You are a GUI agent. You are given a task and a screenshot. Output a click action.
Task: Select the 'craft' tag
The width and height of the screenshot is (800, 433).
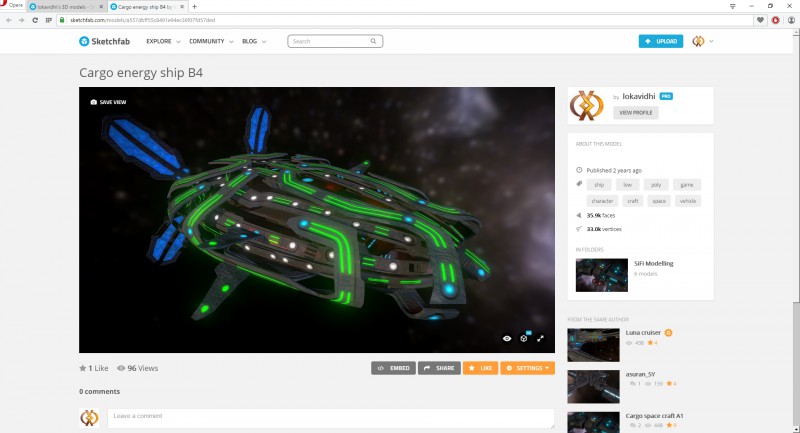pyautogui.click(x=633, y=201)
